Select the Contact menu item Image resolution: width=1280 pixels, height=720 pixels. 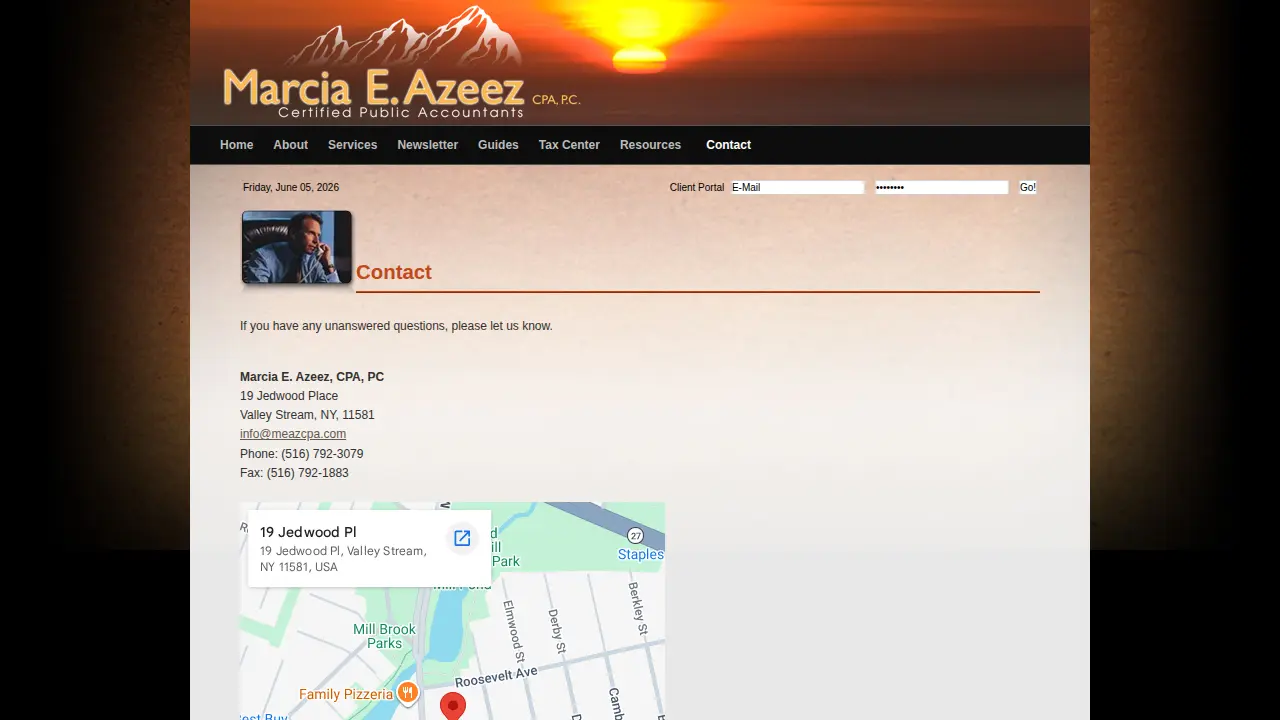point(729,145)
